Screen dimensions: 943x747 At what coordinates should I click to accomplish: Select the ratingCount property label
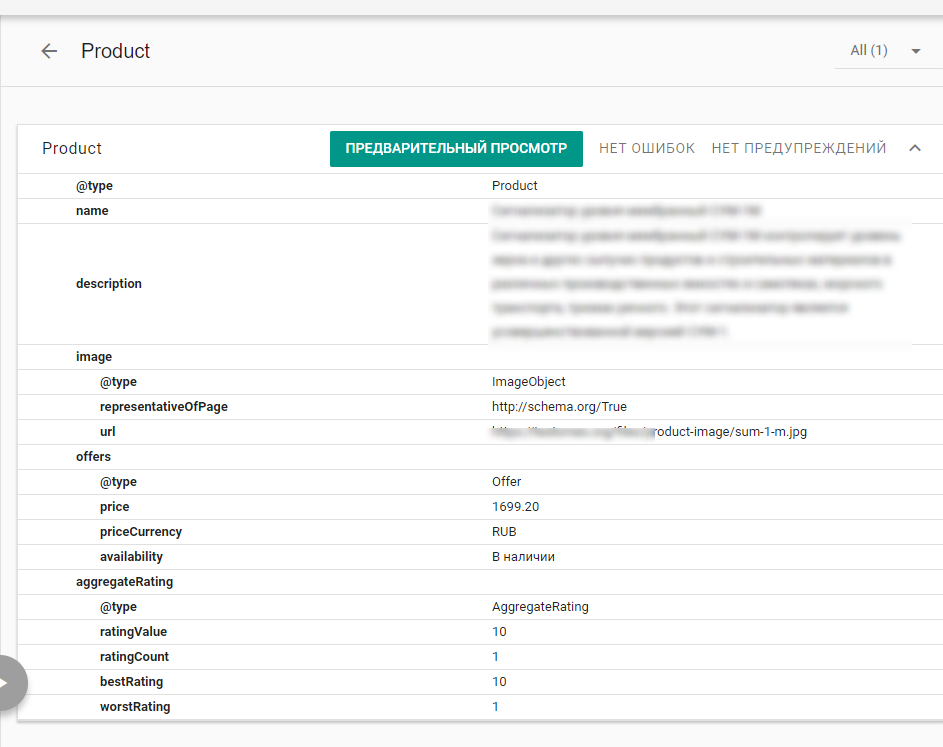[134, 657]
